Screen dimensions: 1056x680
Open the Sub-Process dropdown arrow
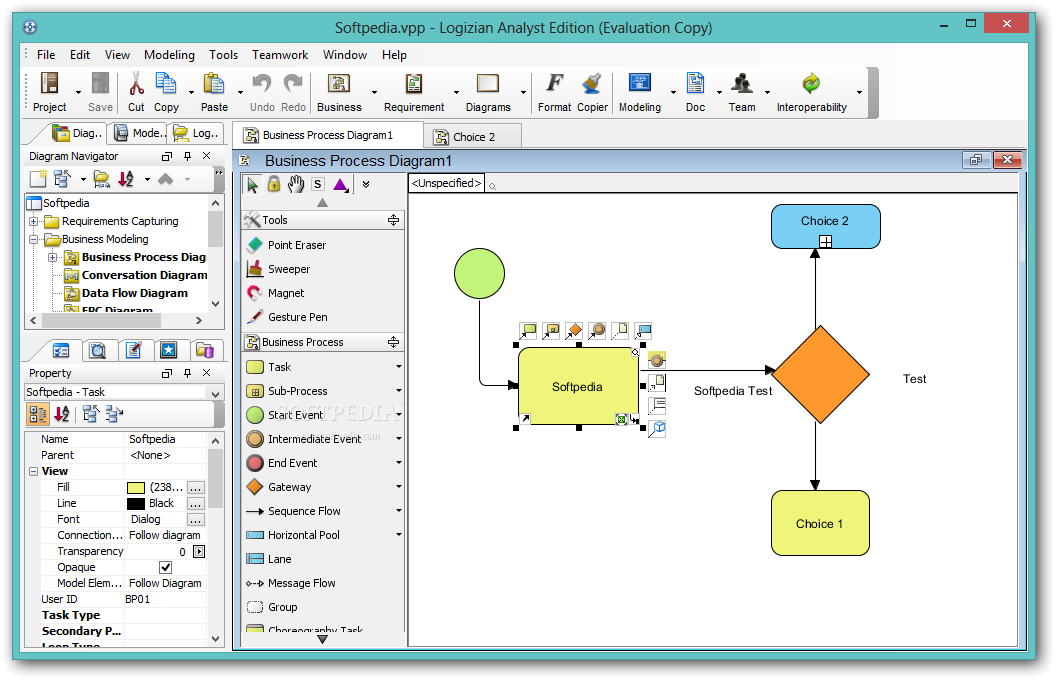click(398, 391)
